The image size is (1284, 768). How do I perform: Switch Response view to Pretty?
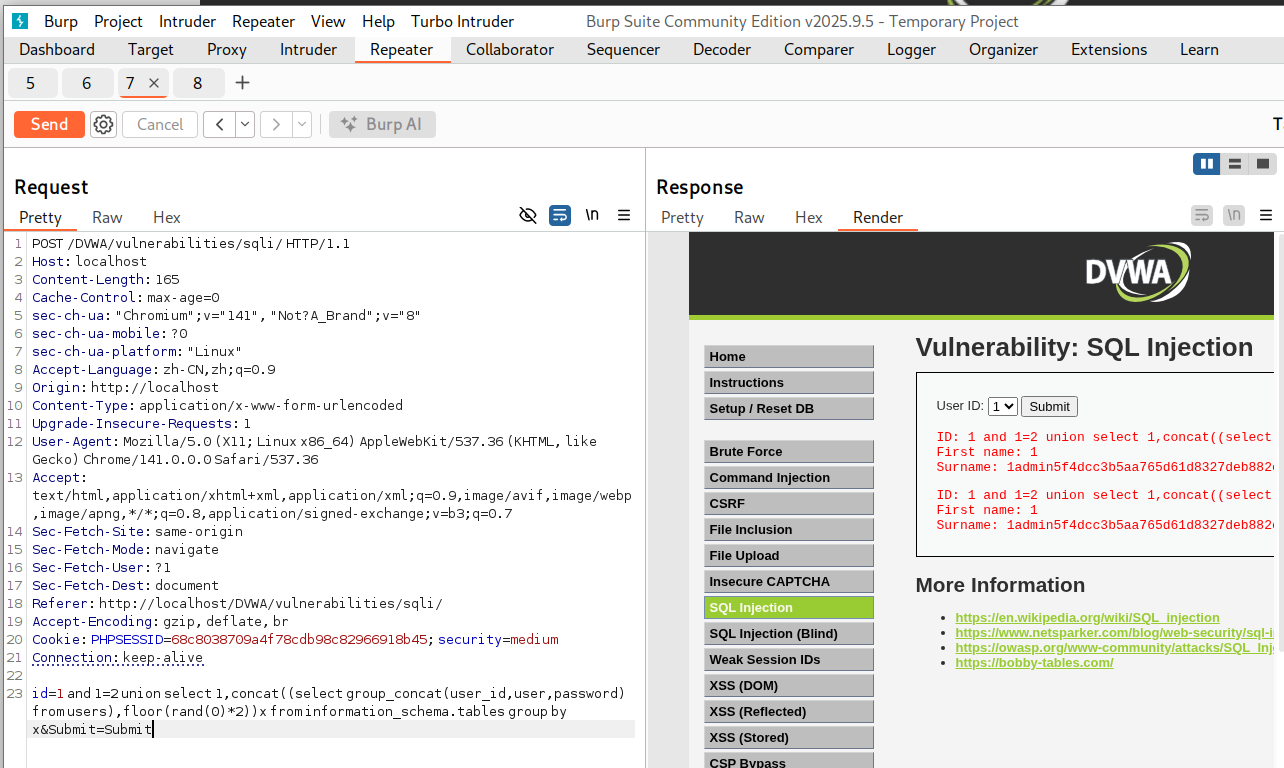coord(683,217)
